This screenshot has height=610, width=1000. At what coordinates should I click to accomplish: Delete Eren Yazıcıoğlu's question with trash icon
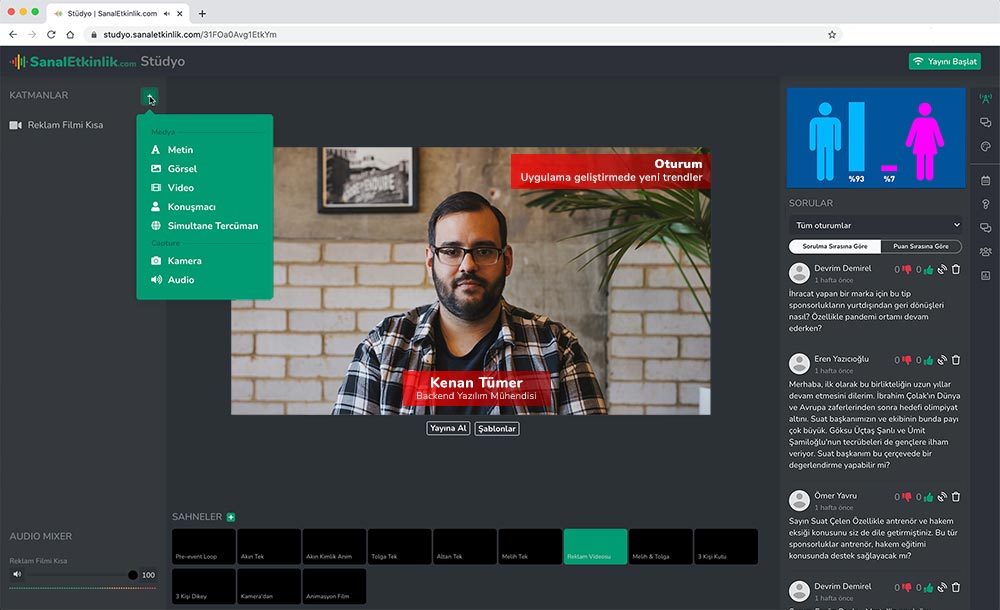click(x=956, y=360)
